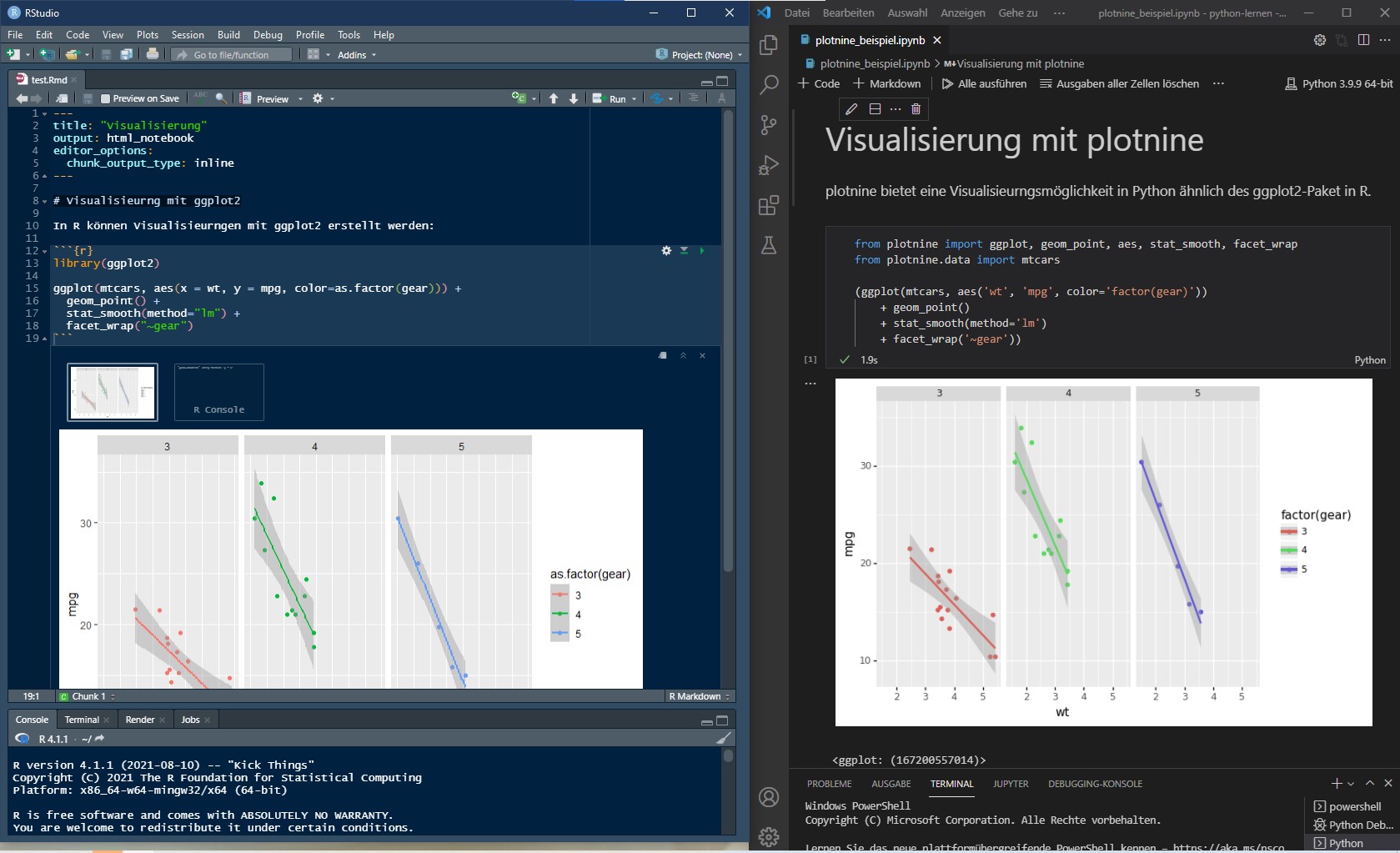Click Run all chunks above icon
The image size is (1400, 853).
pyautogui.click(x=684, y=250)
